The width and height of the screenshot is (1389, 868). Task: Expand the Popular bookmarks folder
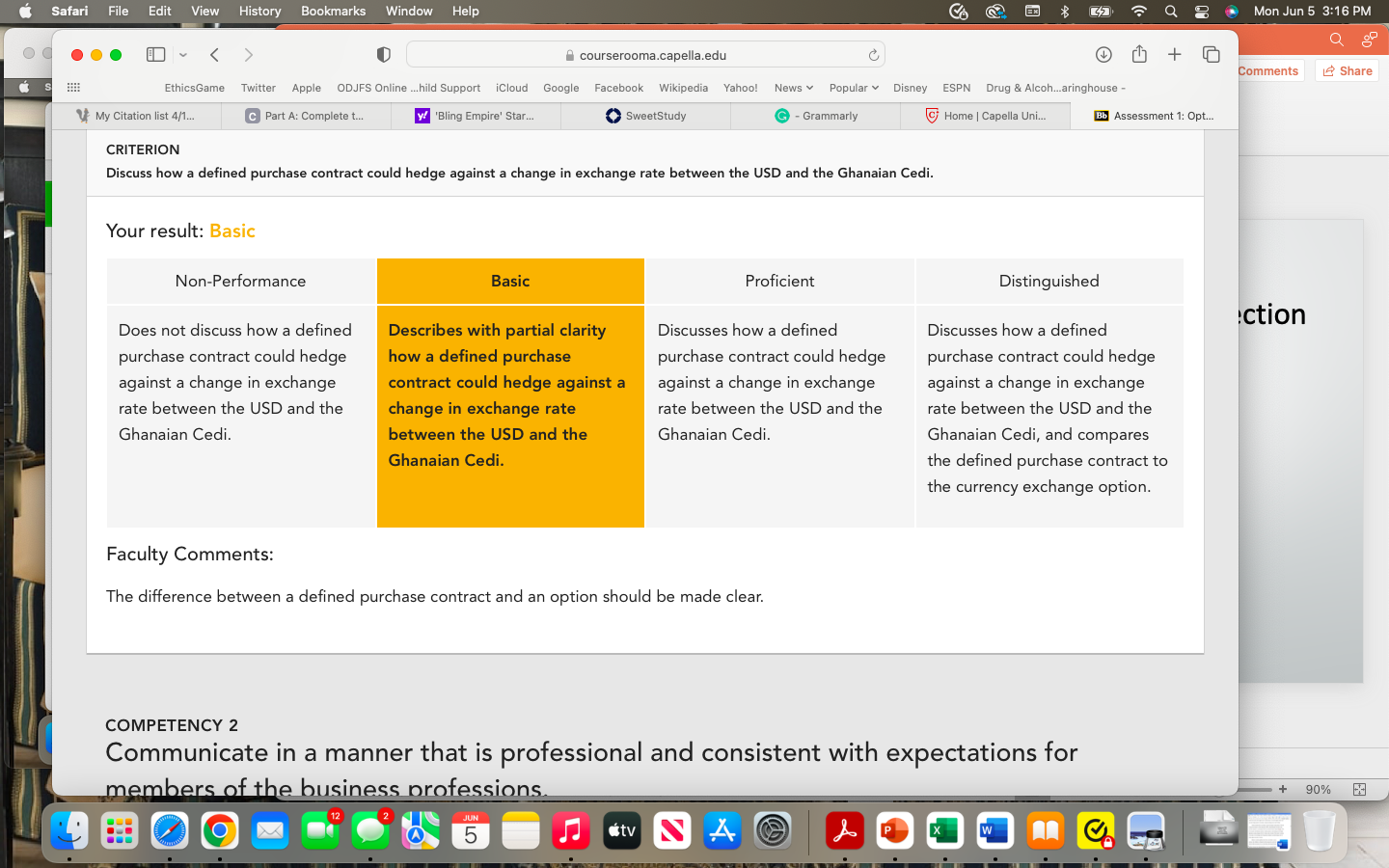854,88
